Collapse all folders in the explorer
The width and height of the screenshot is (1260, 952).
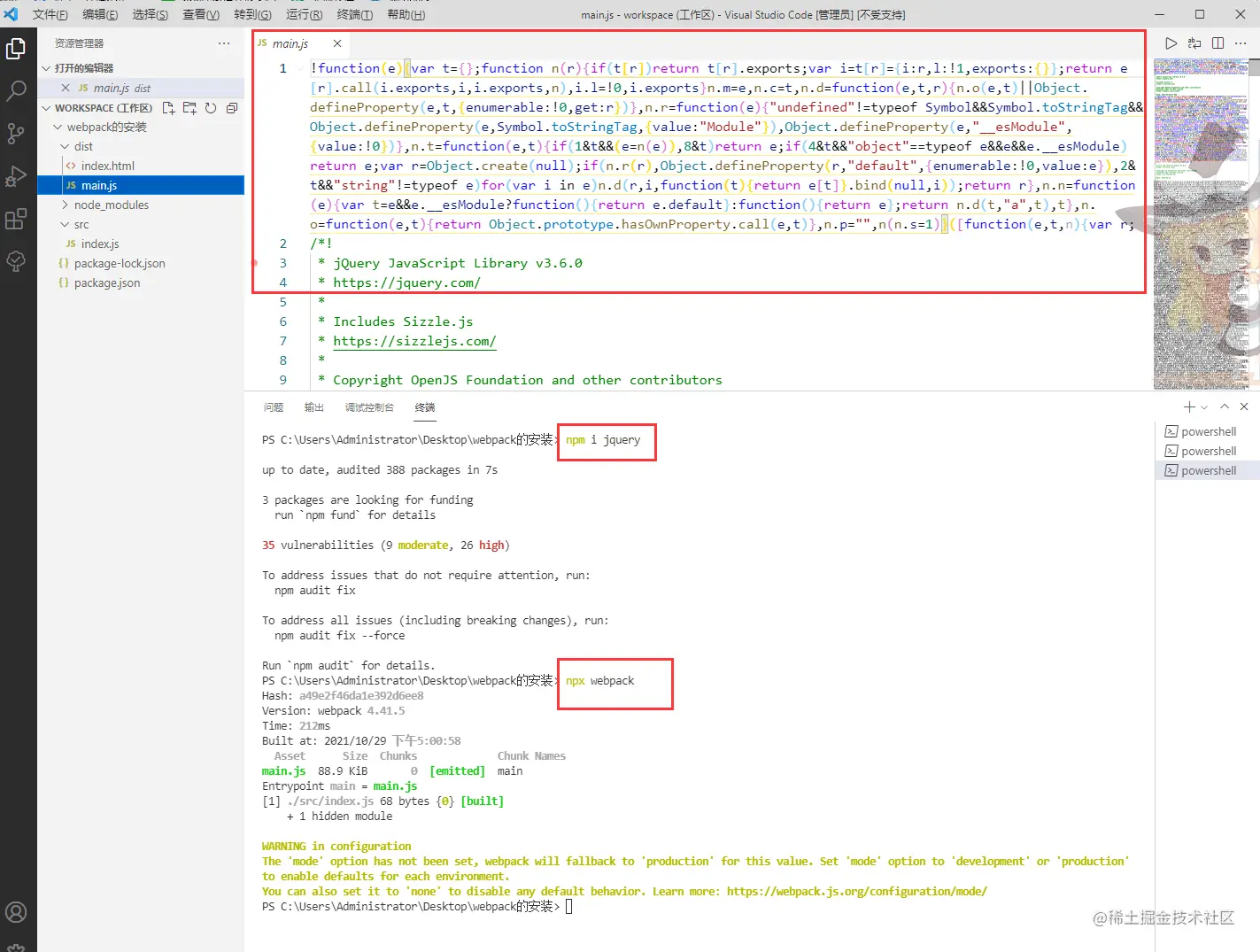click(x=232, y=108)
